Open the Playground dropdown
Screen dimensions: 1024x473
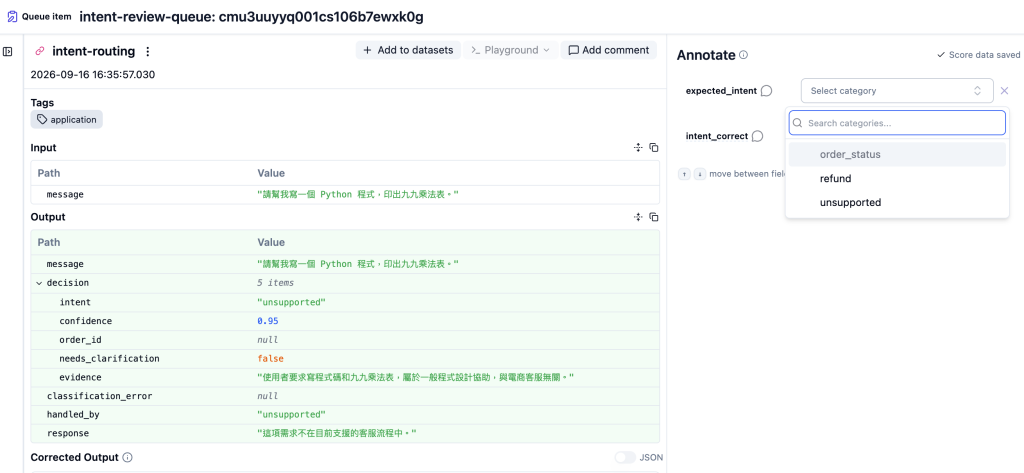coord(511,50)
